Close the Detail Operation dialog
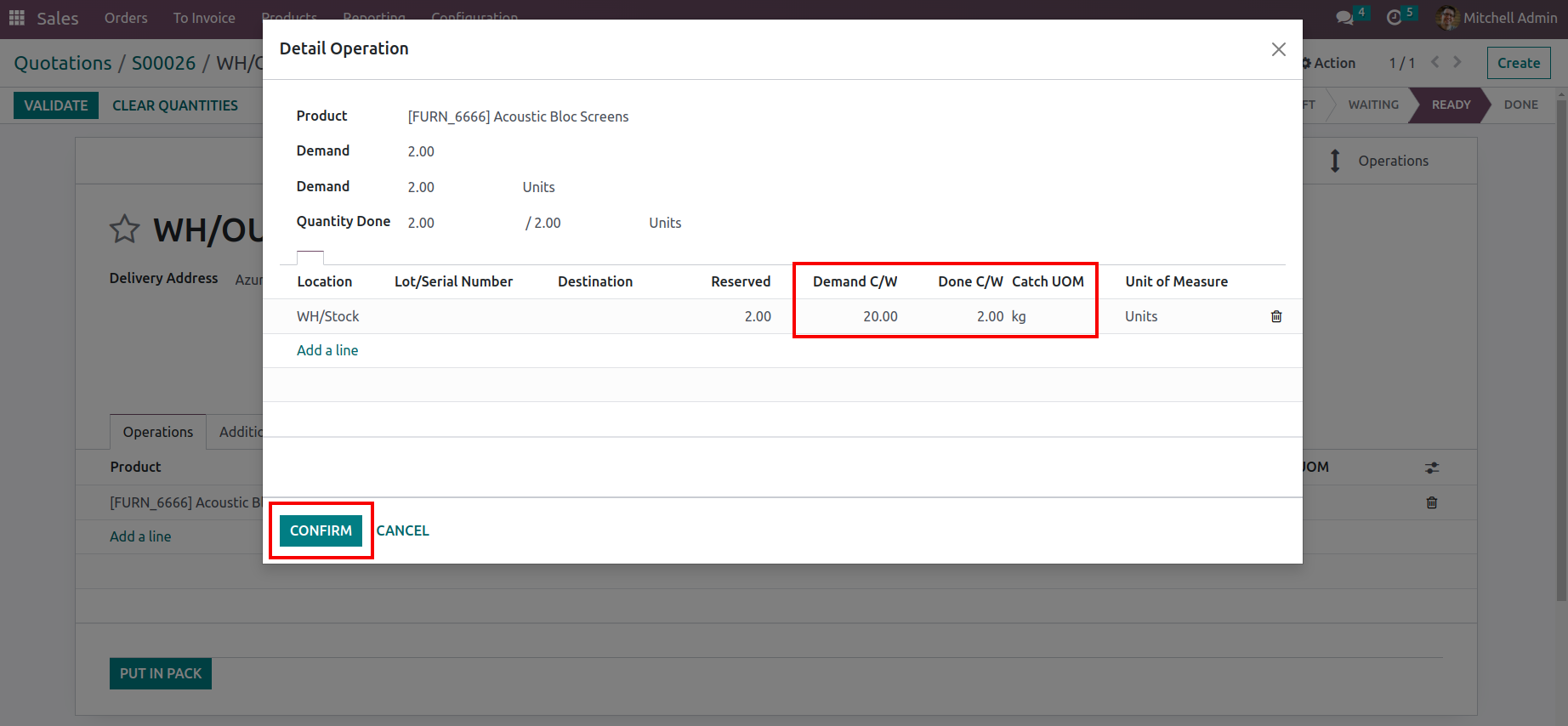The image size is (1568, 726). click(x=1278, y=49)
